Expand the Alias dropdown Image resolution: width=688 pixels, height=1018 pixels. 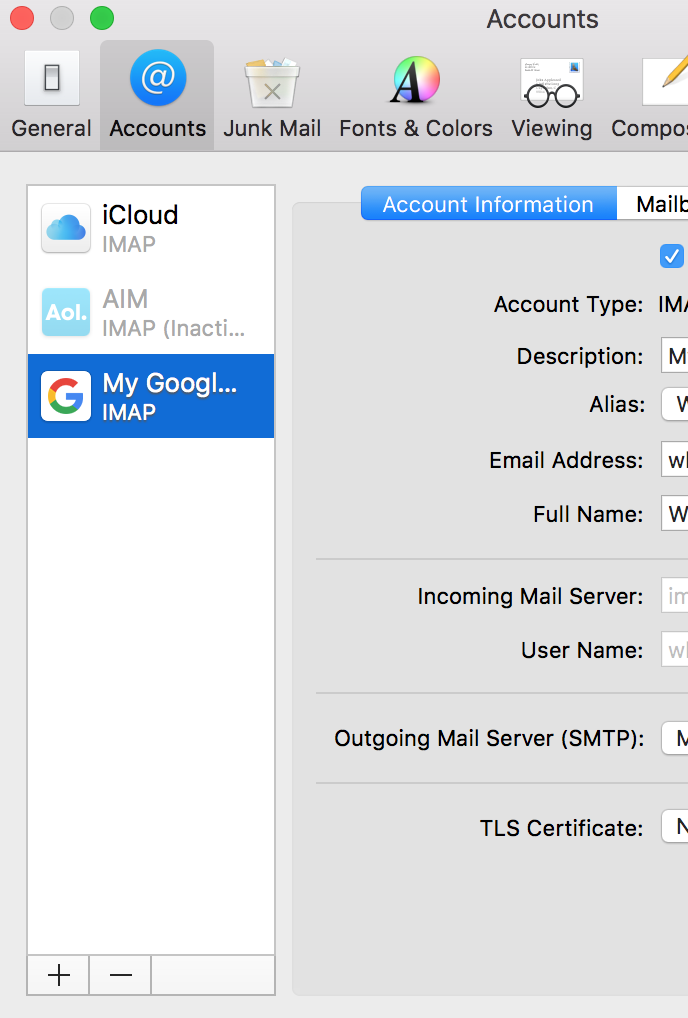point(675,404)
